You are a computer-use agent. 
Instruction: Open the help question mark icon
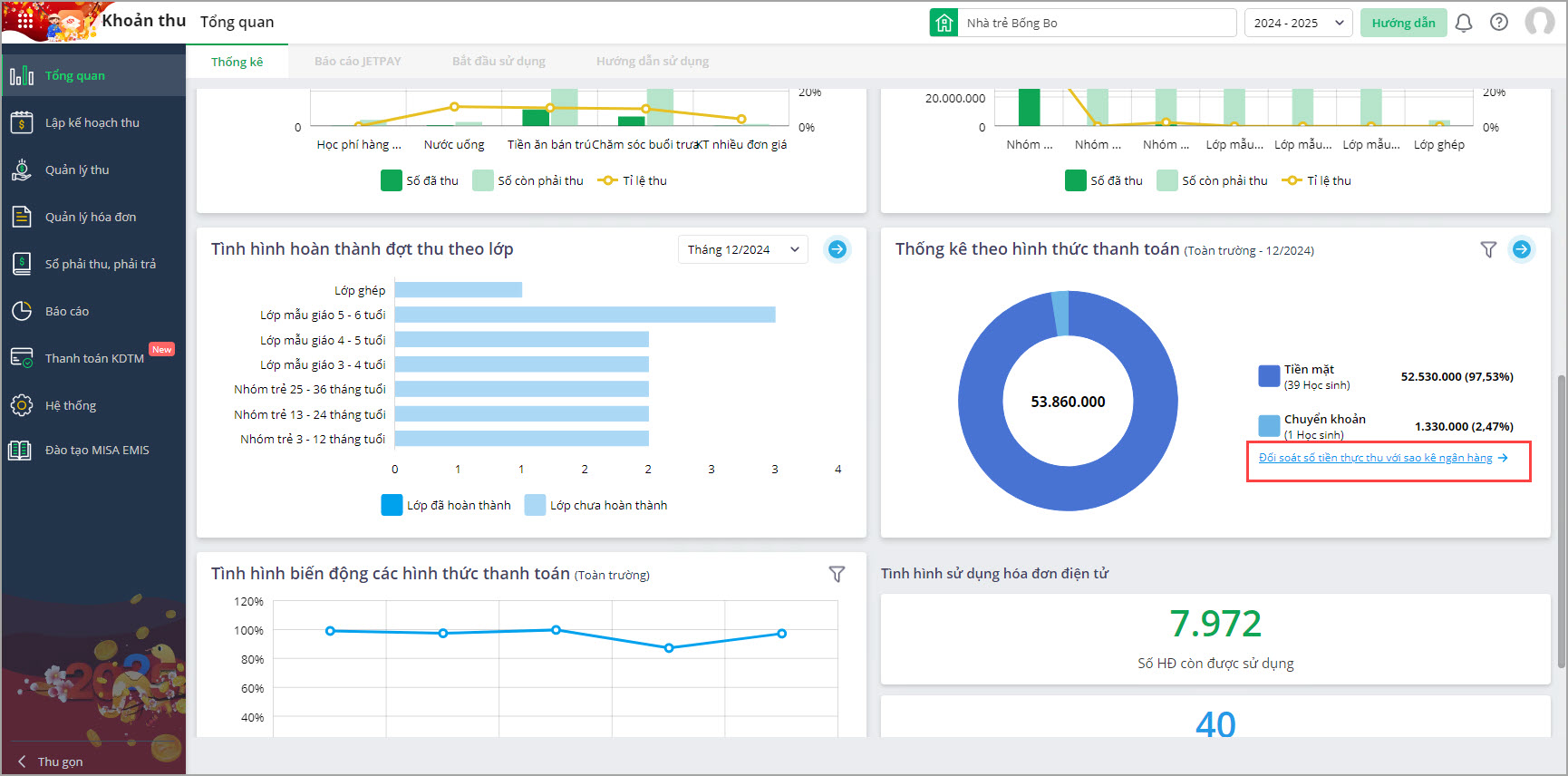click(x=1499, y=23)
